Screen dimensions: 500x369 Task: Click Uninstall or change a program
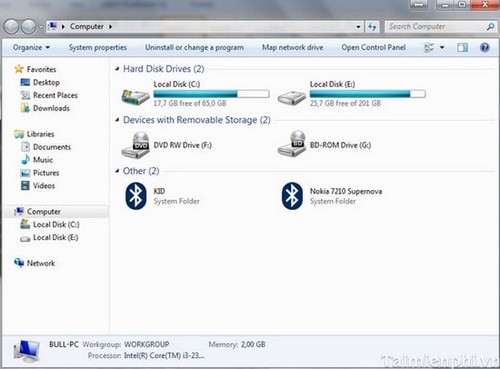(194, 47)
